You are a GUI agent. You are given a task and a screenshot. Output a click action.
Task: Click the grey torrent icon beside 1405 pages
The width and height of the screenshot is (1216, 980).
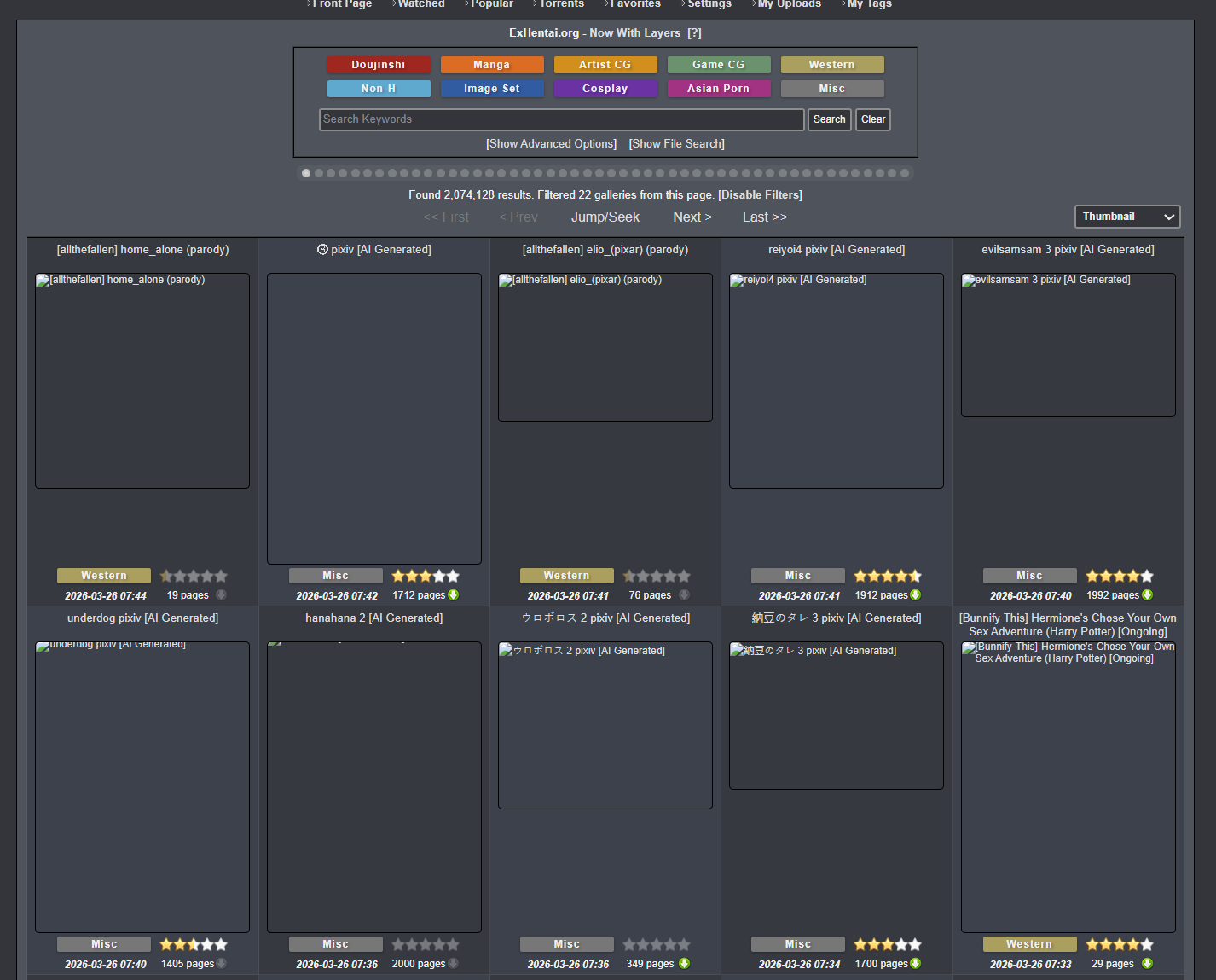222,964
